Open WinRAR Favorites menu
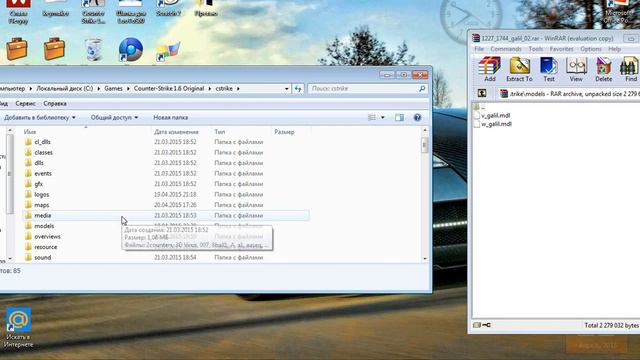 coord(561,49)
